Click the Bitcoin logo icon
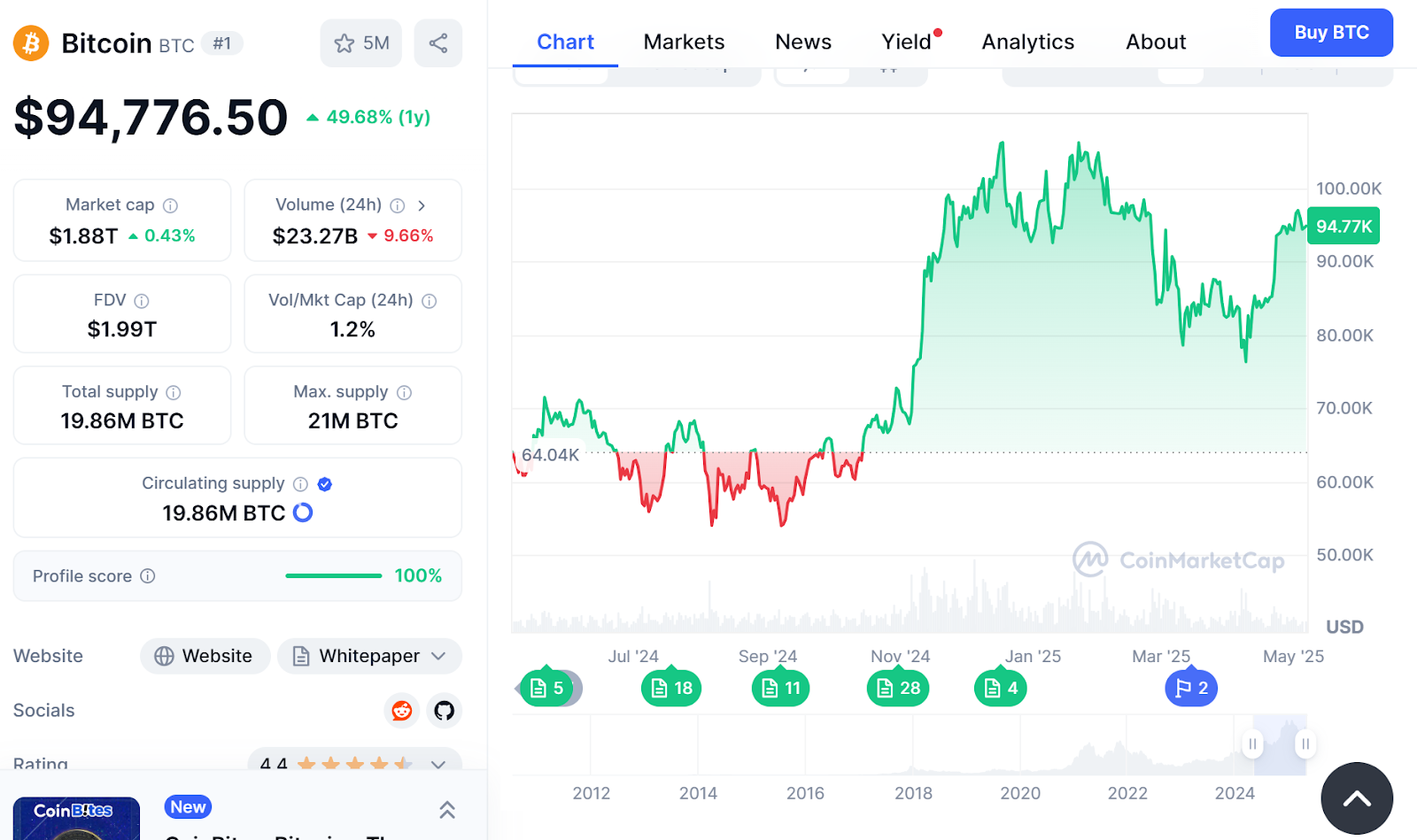Screen dimensions: 1417x840 click(31, 42)
